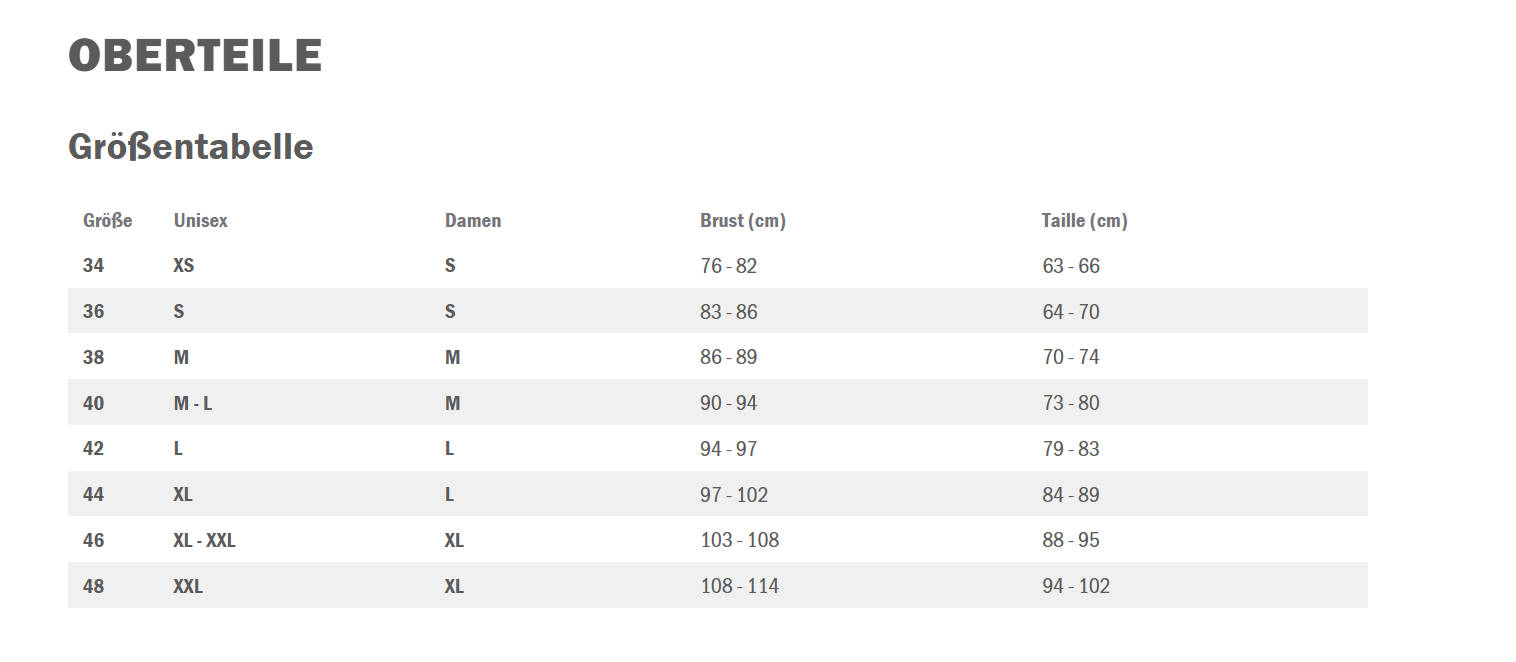Select size 34 in Größe column

tap(93, 266)
